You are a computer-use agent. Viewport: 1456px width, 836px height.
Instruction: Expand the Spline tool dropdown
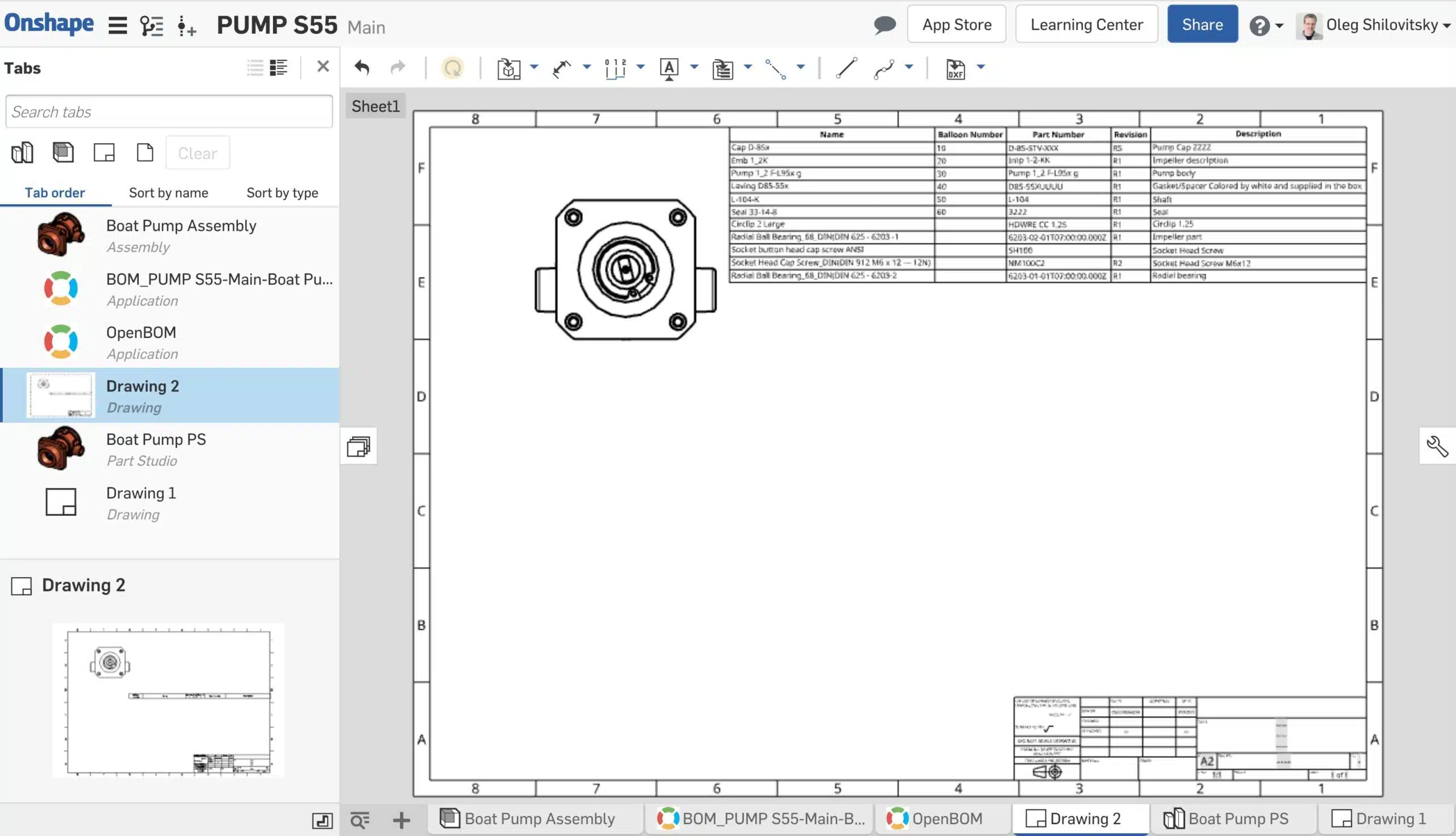click(x=909, y=67)
